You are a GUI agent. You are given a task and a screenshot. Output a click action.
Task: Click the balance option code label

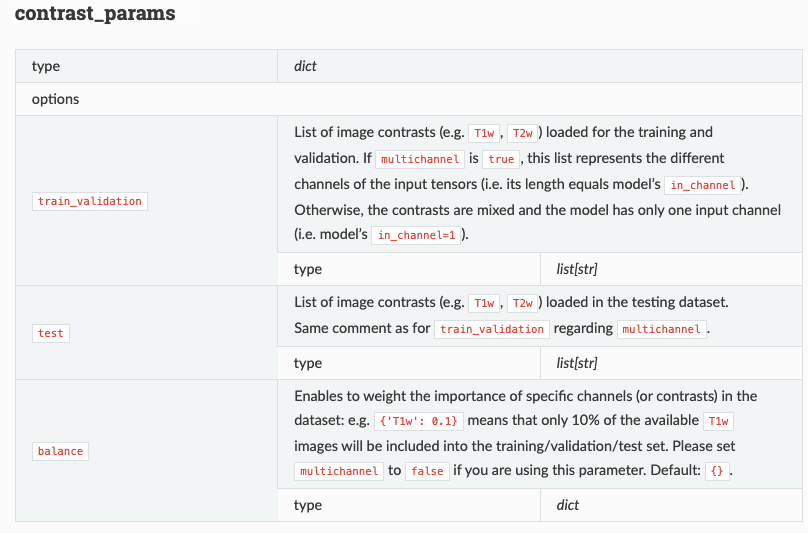coord(60,451)
